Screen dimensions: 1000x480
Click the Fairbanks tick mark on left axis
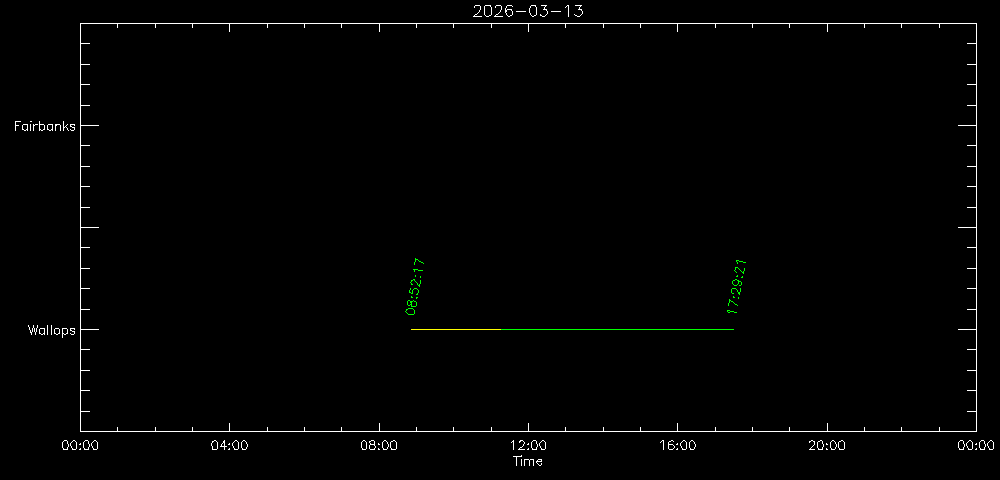coord(90,125)
